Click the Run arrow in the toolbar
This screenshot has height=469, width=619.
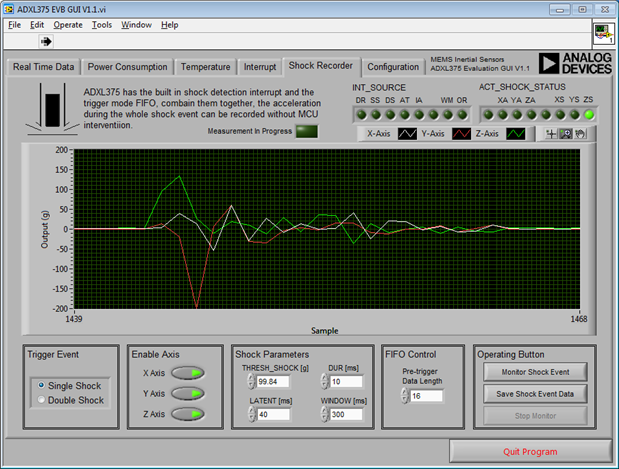pos(45,42)
